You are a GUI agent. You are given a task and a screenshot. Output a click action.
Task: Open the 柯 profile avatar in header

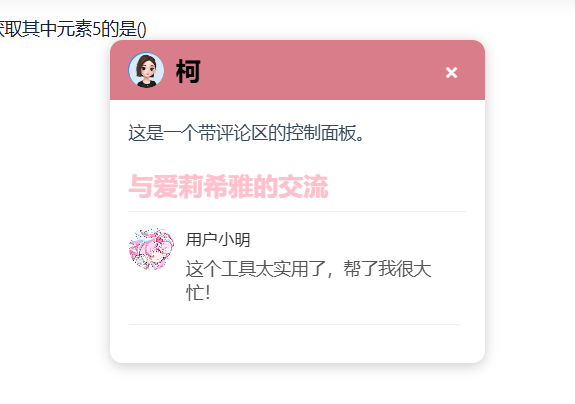pyautogui.click(x=146, y=70)
